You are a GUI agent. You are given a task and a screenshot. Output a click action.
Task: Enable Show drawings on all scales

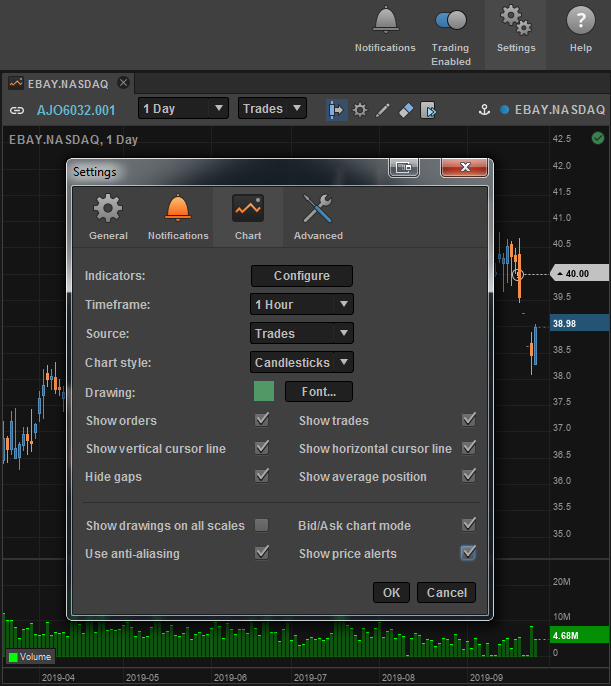tap(262, 525)
